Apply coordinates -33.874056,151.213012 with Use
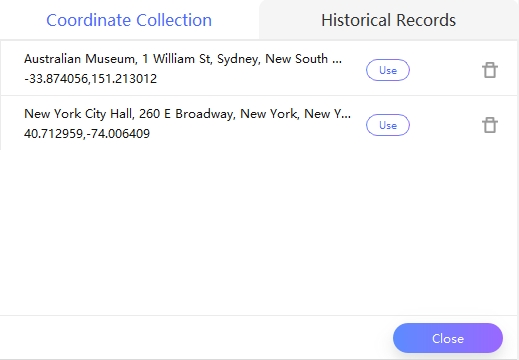The image size is (519, 360). [388, 70]
